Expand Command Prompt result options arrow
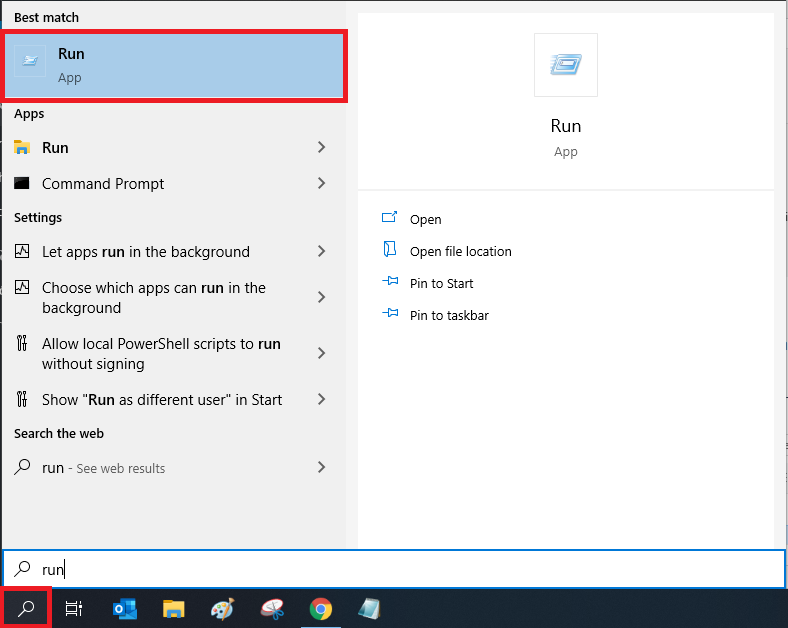 pos(321,184)
